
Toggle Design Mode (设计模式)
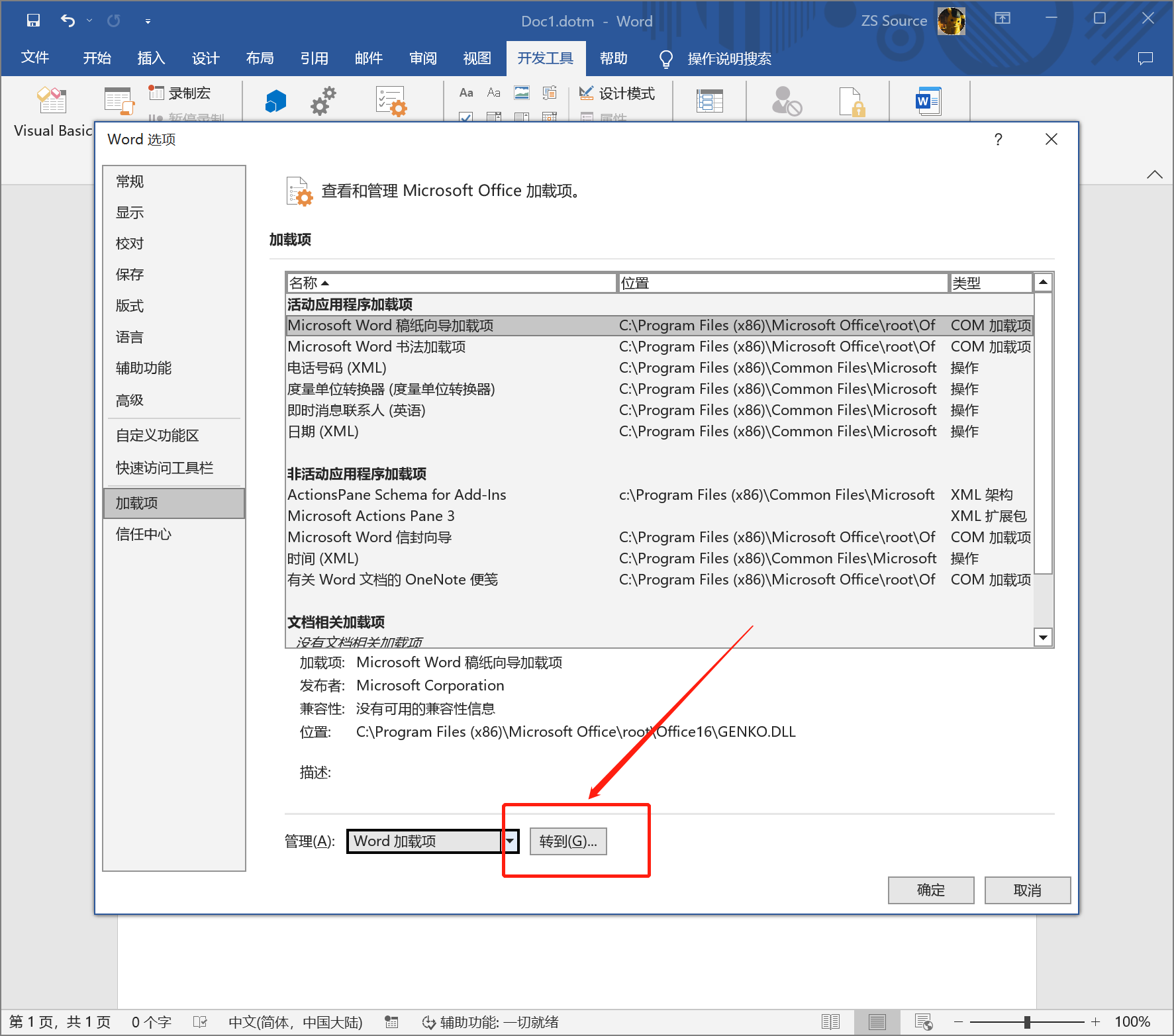617,94
